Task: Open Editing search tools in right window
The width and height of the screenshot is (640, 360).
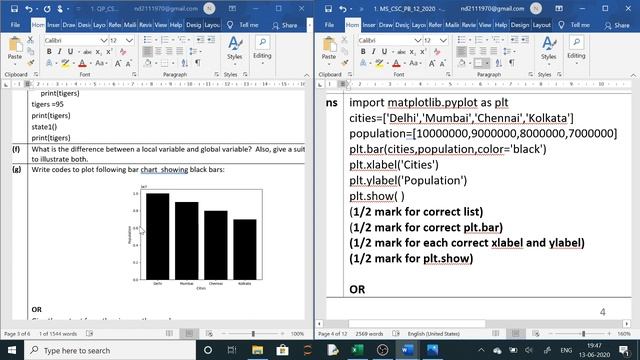Action: [576, 49]
